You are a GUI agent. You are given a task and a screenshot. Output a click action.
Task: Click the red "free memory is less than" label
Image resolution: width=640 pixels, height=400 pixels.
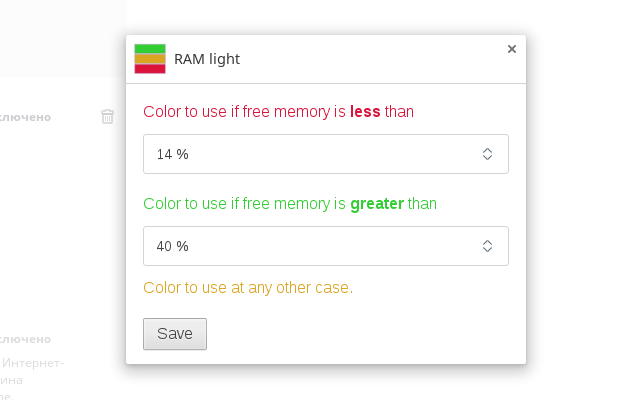278,111
